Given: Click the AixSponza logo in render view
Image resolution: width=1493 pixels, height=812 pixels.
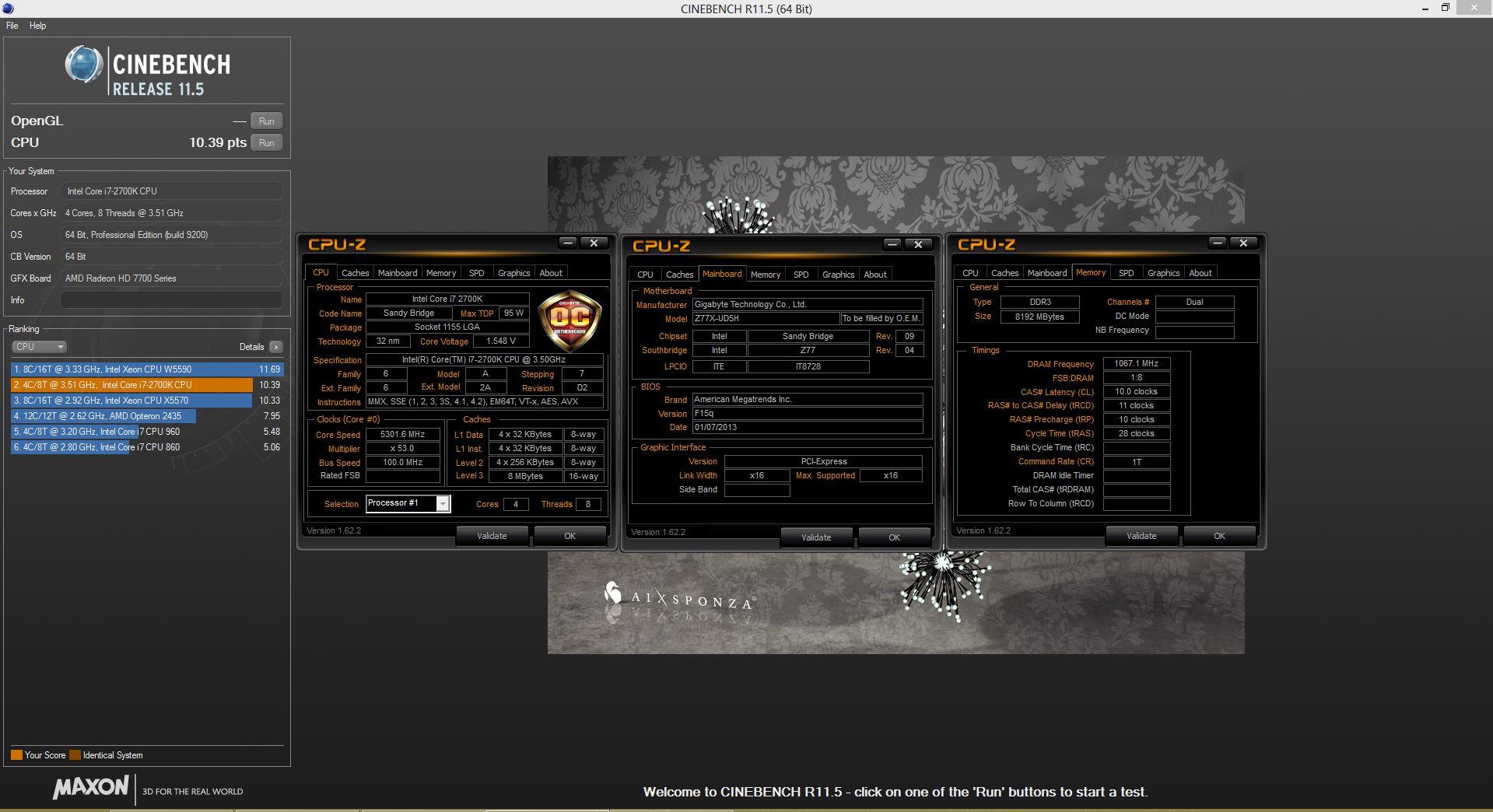Looking at the screenshot, I should (x=678, y=597).
